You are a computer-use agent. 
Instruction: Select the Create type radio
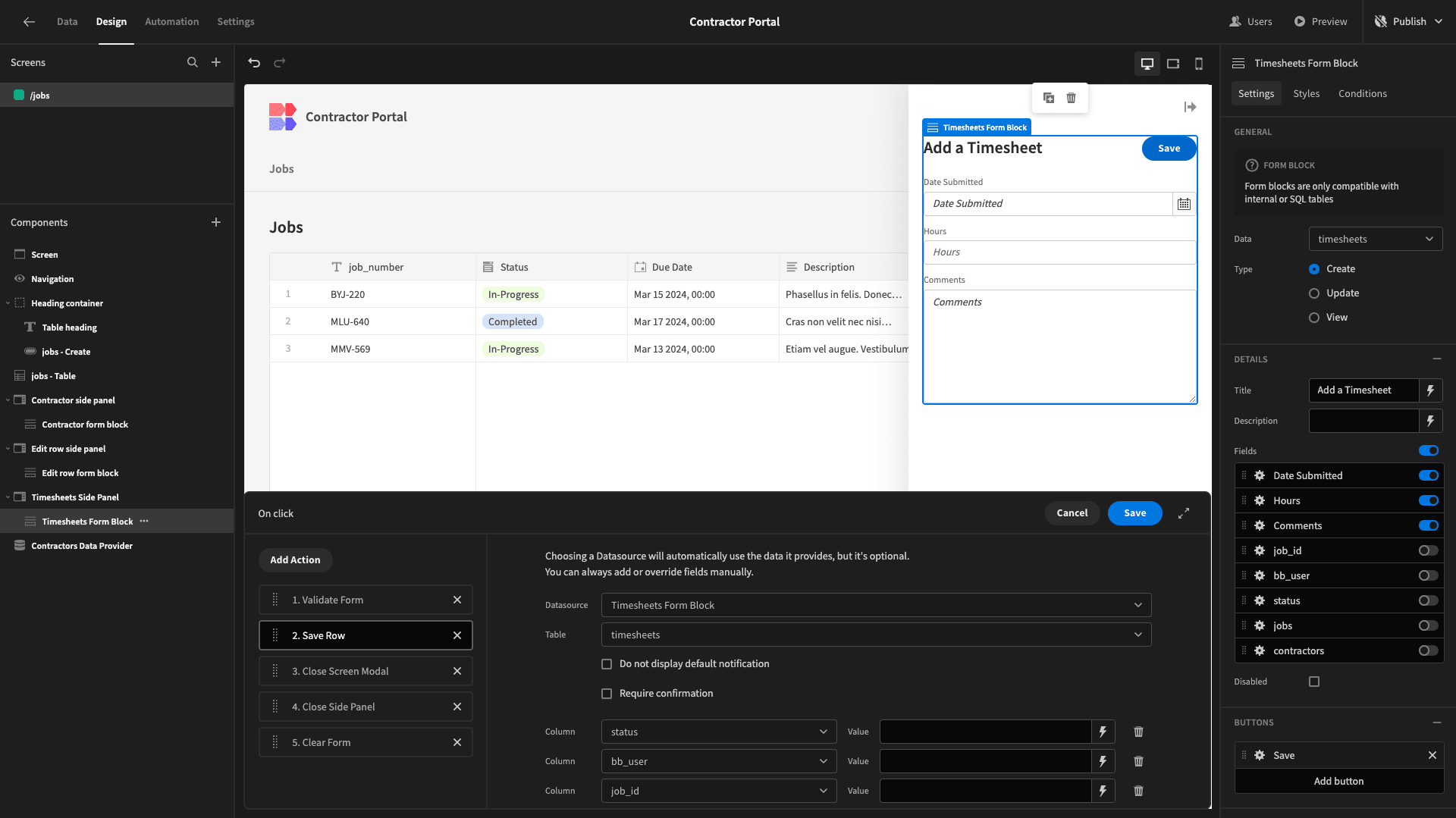tap(1314, 269)
